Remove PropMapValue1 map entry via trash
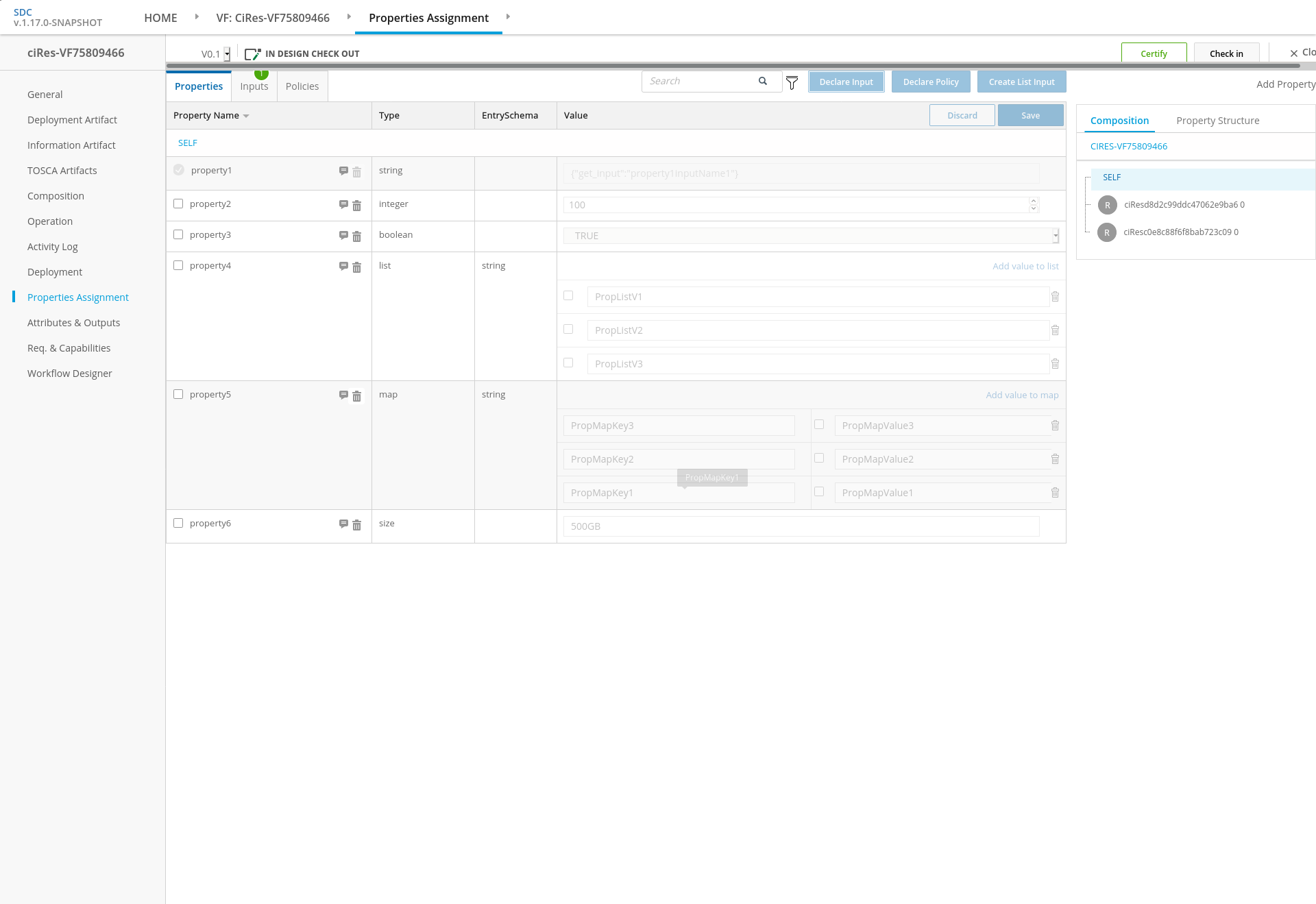 click(x=1055, y=493)
